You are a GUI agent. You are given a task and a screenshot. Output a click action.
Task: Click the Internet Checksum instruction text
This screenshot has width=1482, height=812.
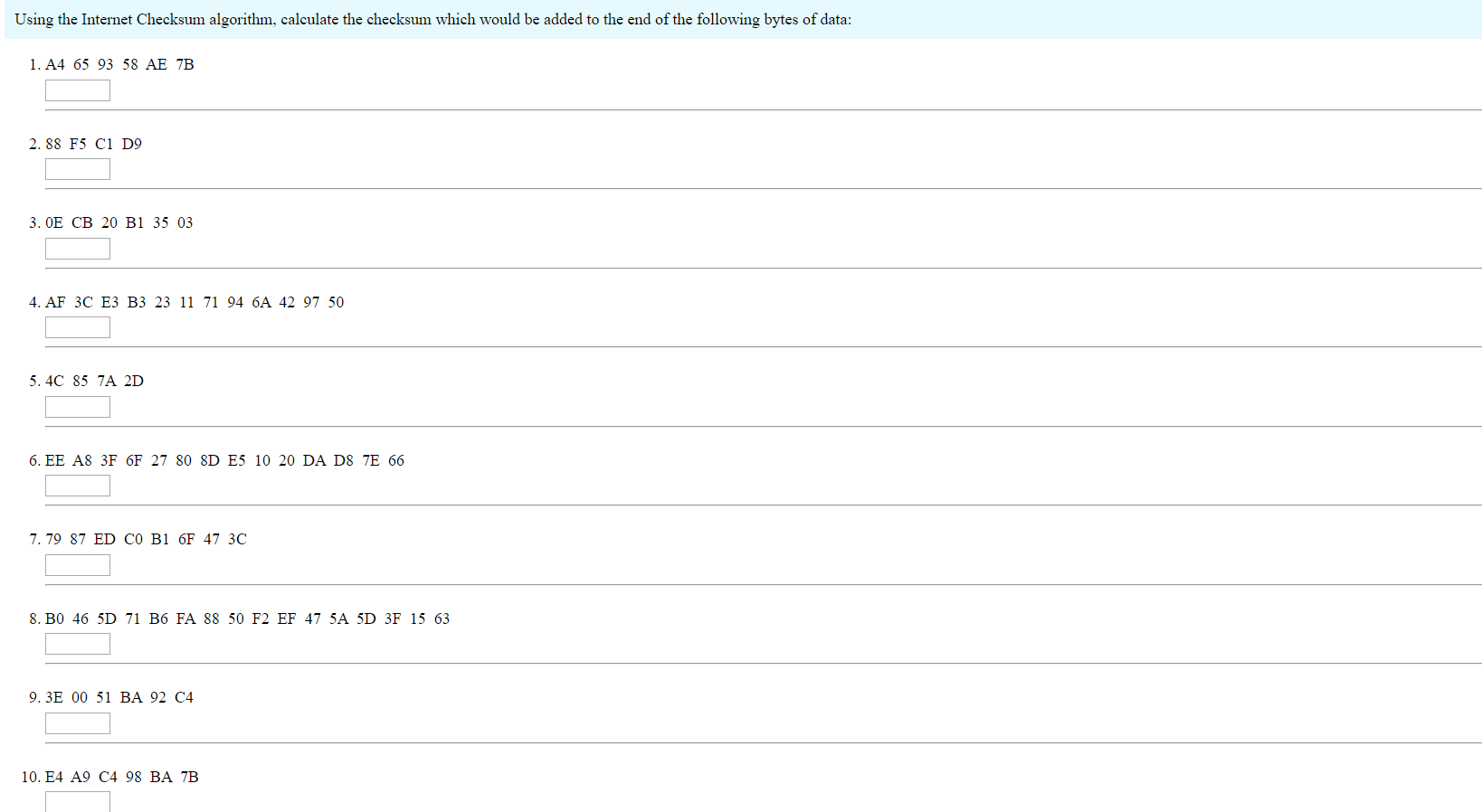tap(432, 19)
